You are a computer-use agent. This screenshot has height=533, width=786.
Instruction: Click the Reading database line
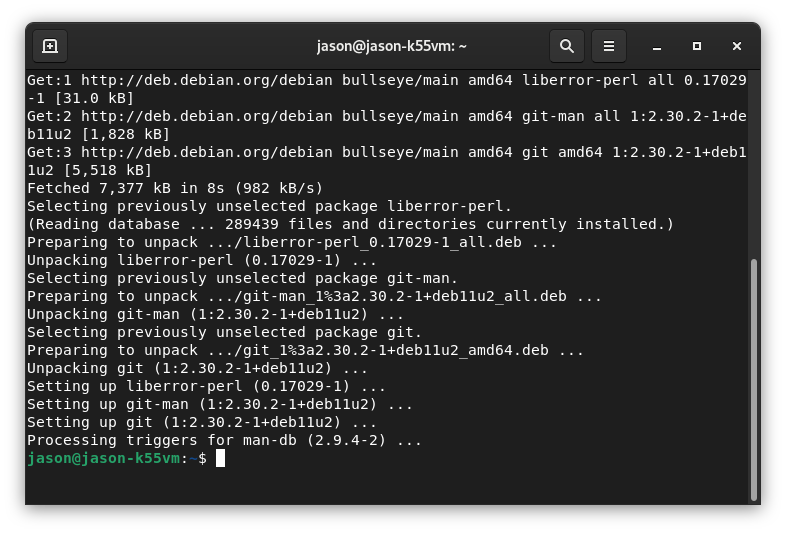(350, 224)
